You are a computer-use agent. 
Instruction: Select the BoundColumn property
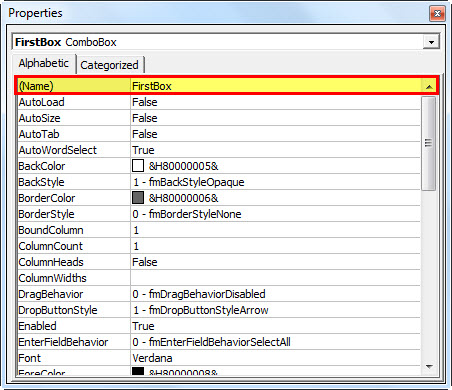[51, 230]
